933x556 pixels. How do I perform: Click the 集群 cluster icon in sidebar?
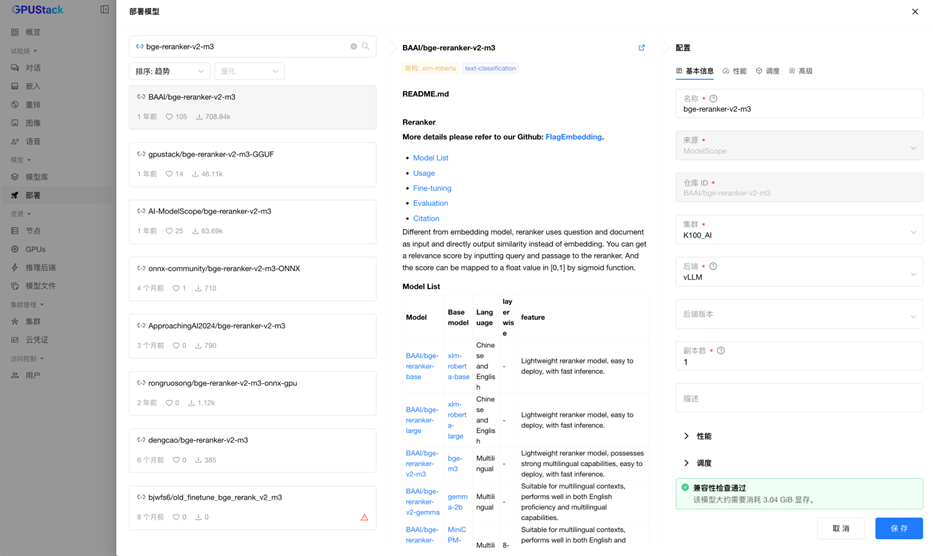pyautogui.click(x=15, y=321)
